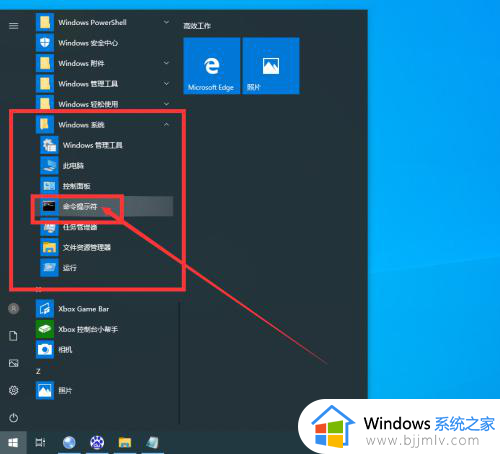Click the 控制面板 label
This screenshot has width=500, height=454.
click(76, 186)
